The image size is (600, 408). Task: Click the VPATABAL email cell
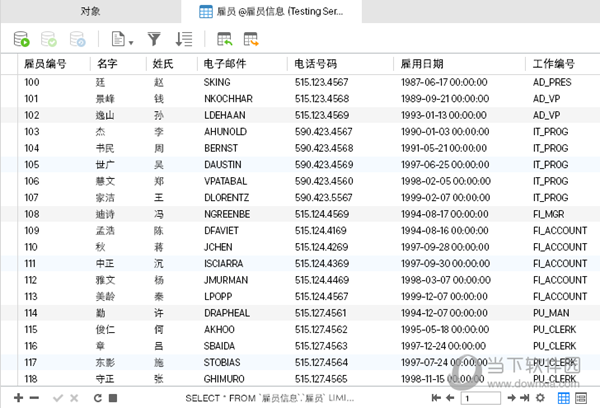(225, 181)
